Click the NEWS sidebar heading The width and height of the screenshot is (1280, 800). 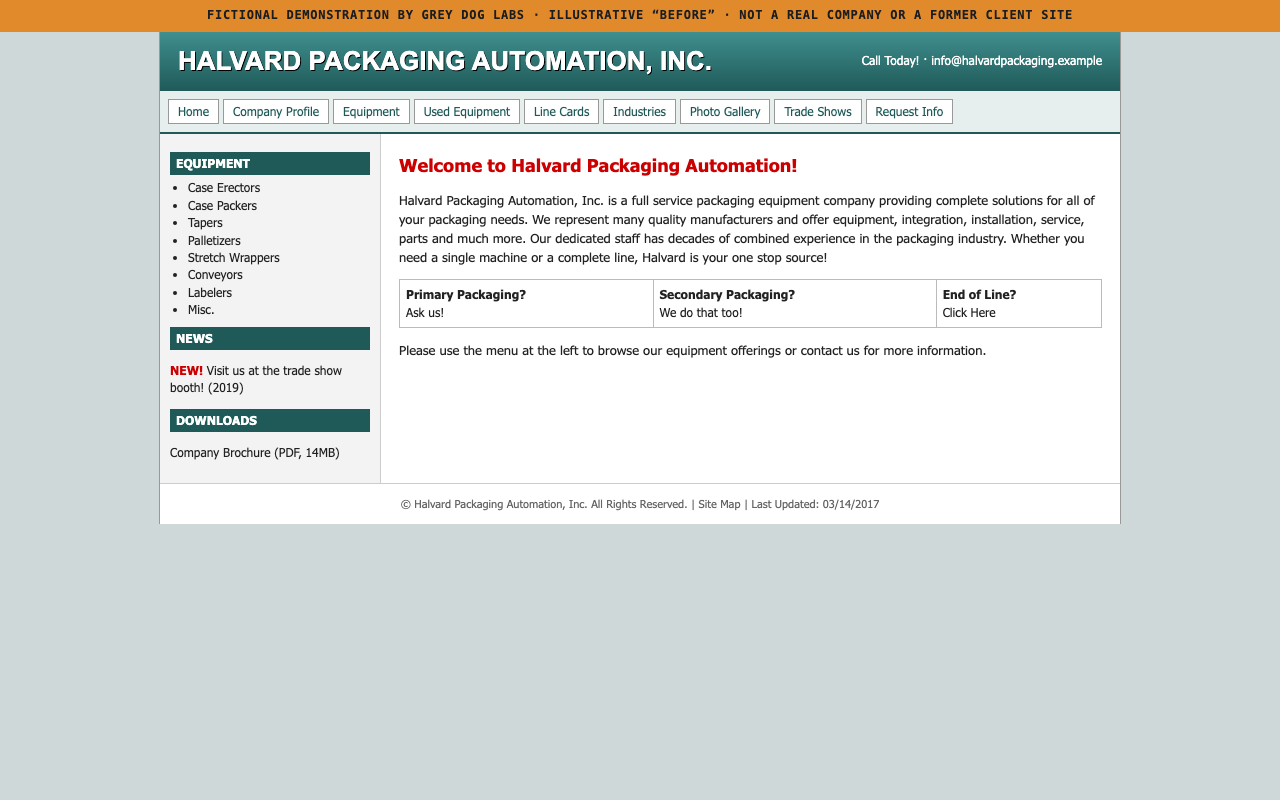(x=270, y=339)
